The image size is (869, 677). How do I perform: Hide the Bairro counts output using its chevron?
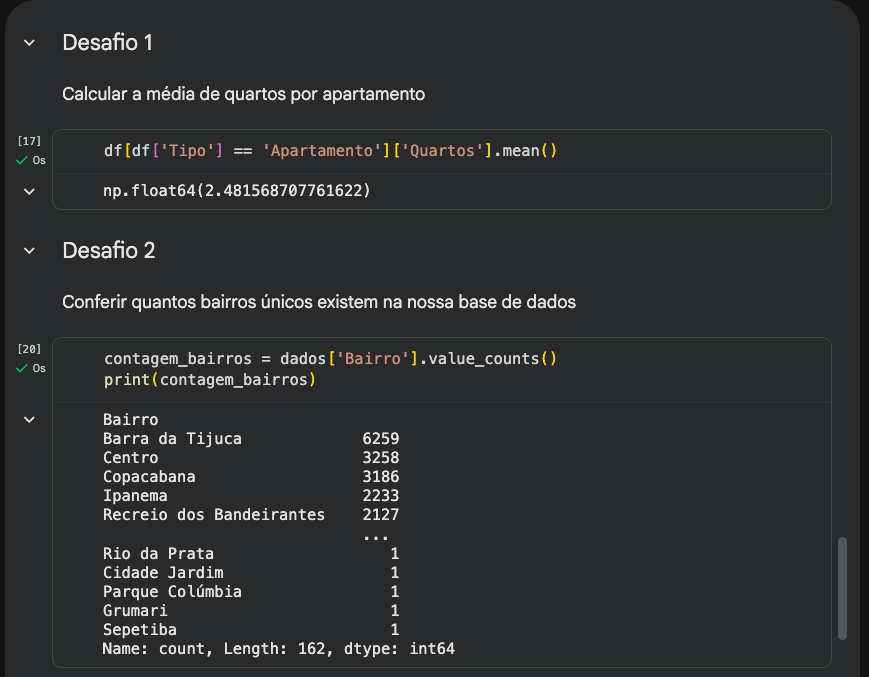(x=29, y=420)
